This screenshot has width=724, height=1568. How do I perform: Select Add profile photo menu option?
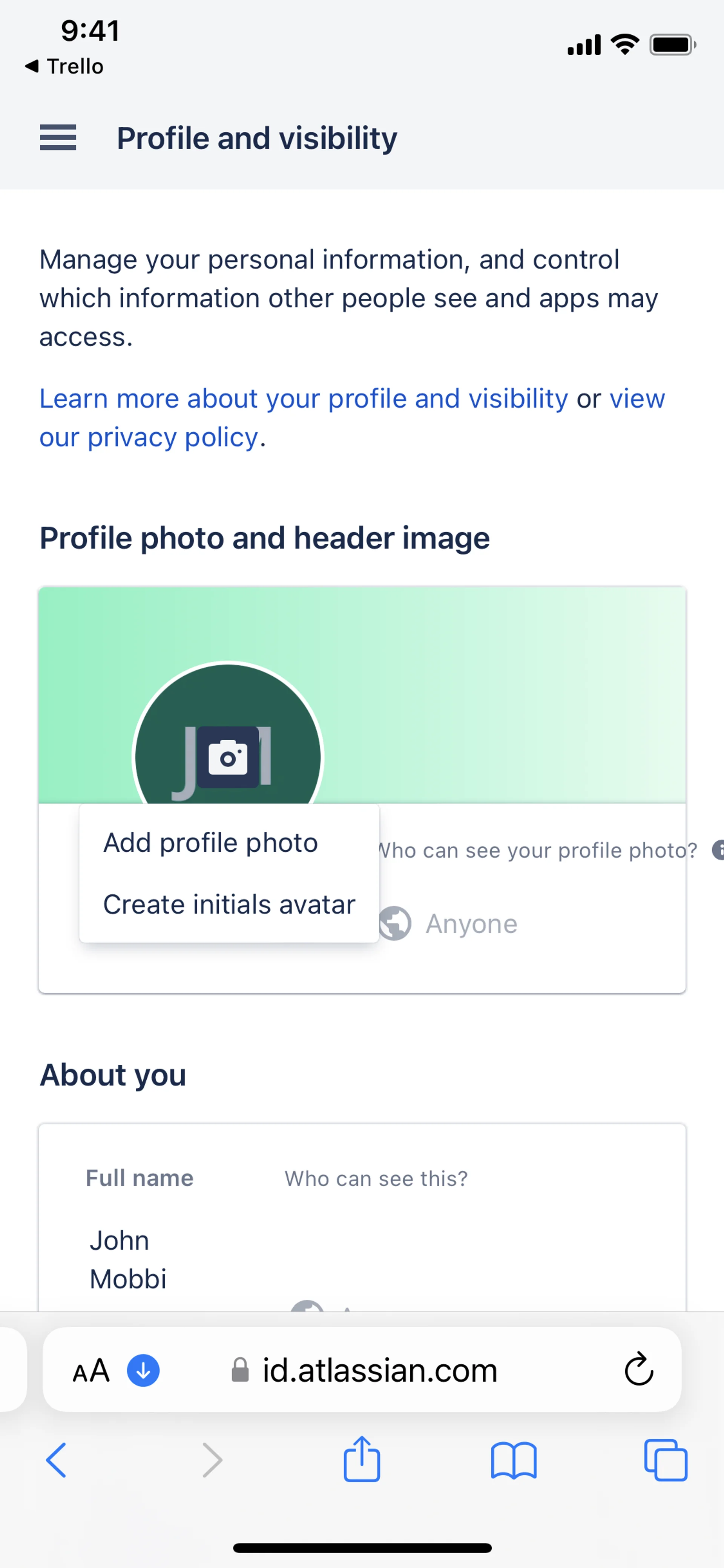[x=210, y=843]
